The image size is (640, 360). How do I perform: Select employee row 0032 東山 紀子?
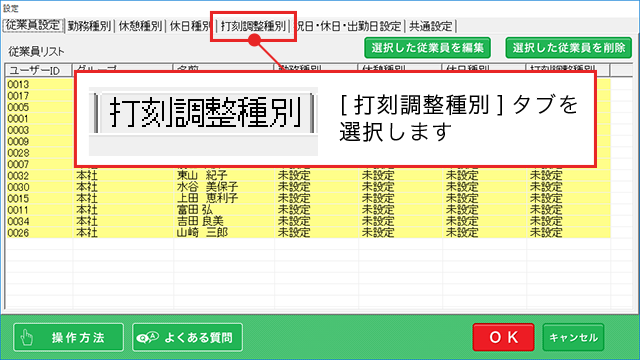tap(308, 176)
